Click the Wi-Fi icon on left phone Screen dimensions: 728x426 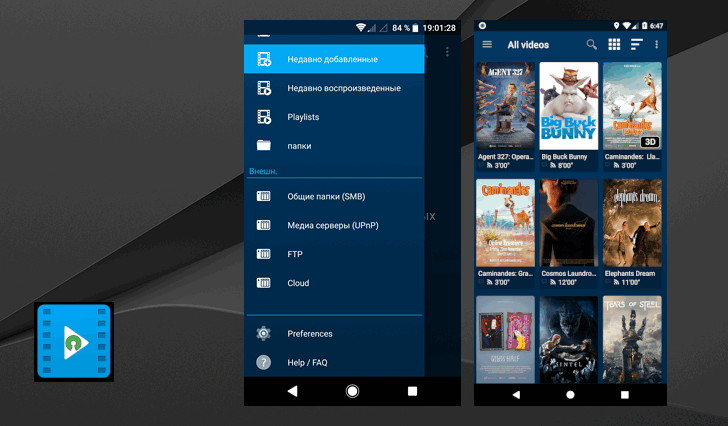point(361,28)
